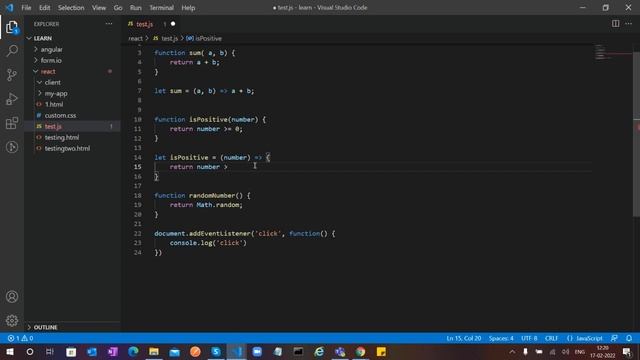This screenshot has height=360, width=640.
Task: Open File Explorer from taskbar
Action: point(154,352)
